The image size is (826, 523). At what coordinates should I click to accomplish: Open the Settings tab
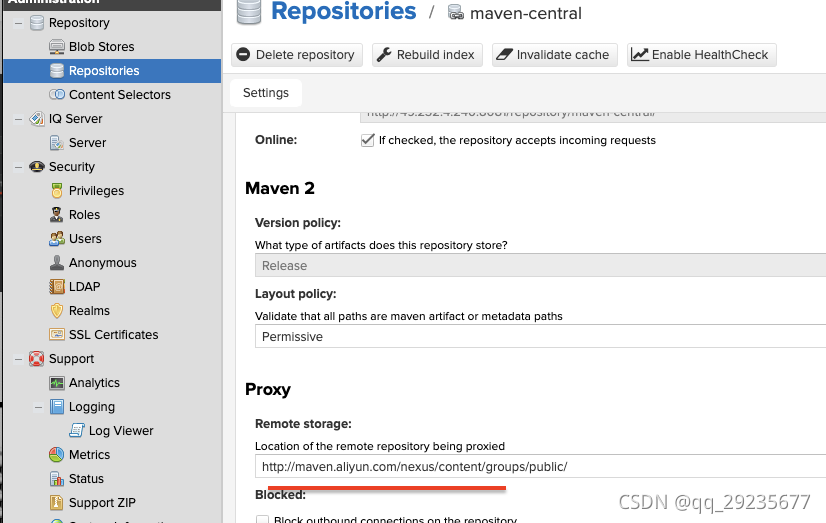(266, 93)
